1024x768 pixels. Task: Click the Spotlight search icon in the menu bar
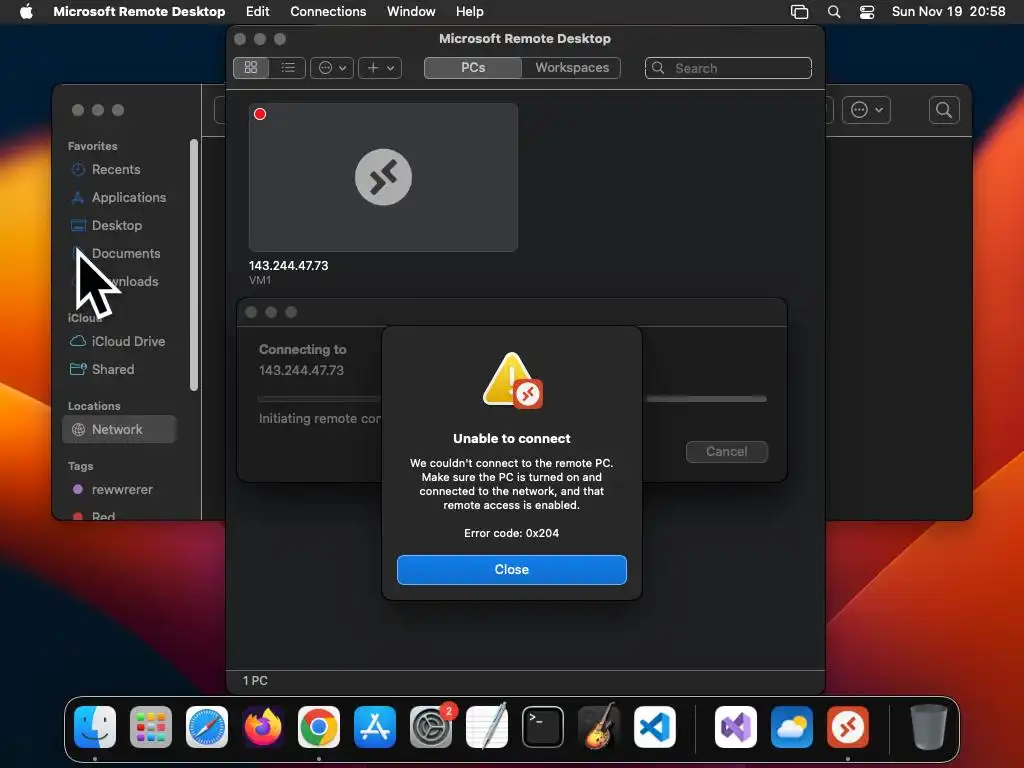(x=834, y=12)
